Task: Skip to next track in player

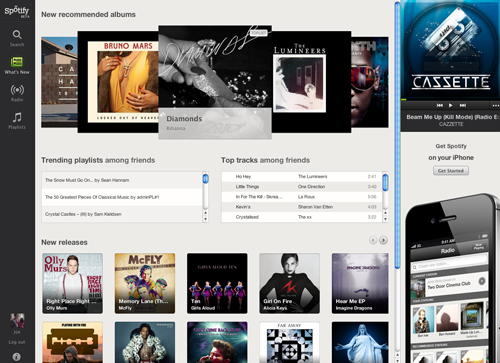Action: pos(463,105)
